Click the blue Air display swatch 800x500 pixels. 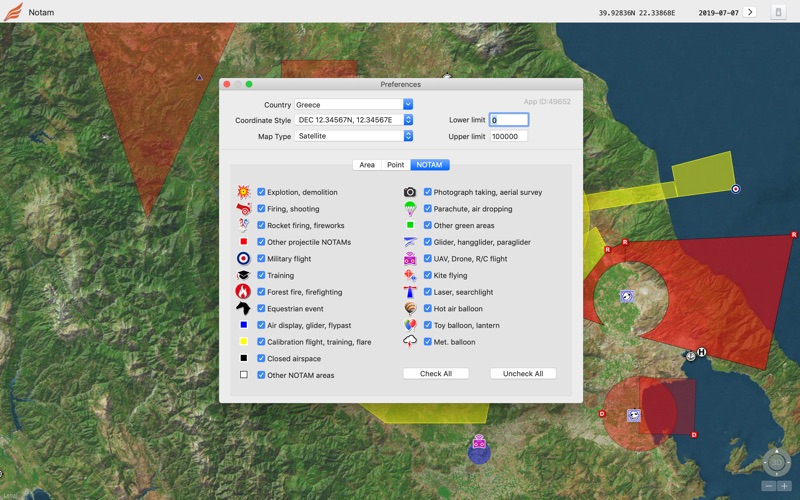pos(244,325)
